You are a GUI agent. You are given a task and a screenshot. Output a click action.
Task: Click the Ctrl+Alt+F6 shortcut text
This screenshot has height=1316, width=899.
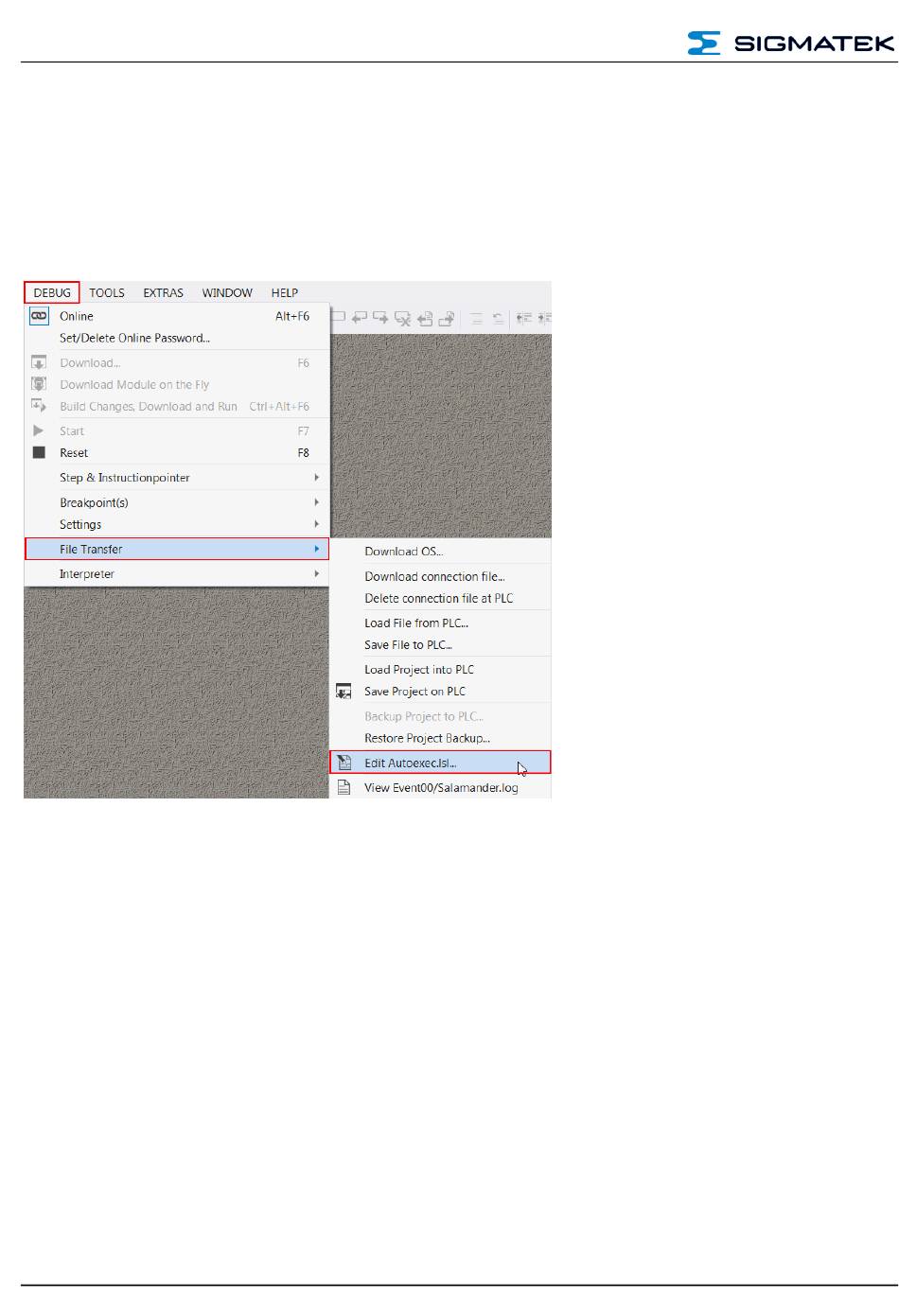[x=279, y=406]
